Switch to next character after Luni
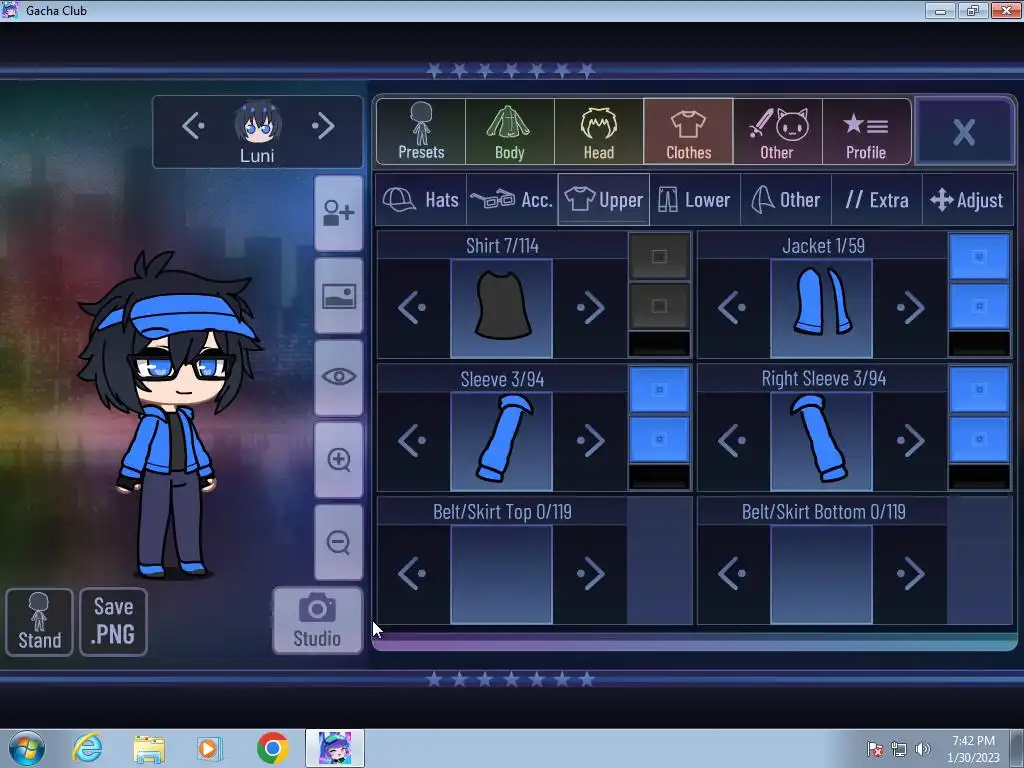Image resolution: width=1024 pixels, height=768 pixels. click(x=323, y=125)
